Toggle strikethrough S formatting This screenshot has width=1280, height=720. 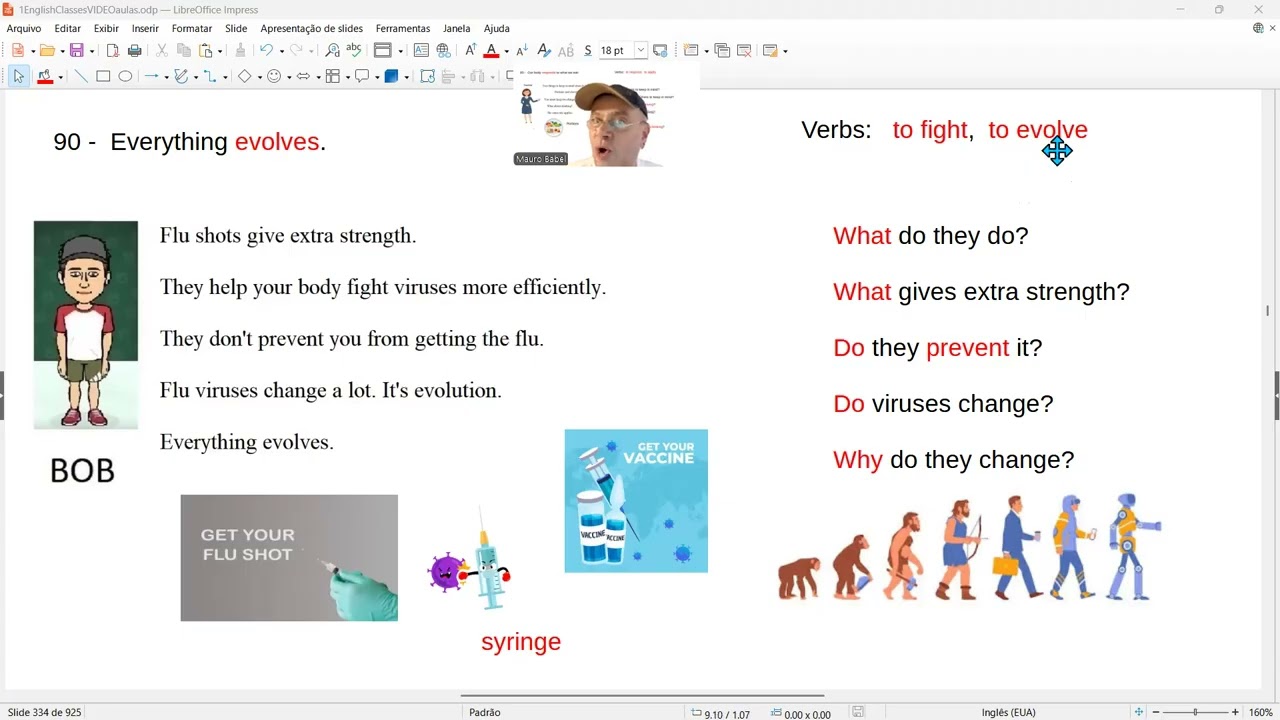(588, 50)
